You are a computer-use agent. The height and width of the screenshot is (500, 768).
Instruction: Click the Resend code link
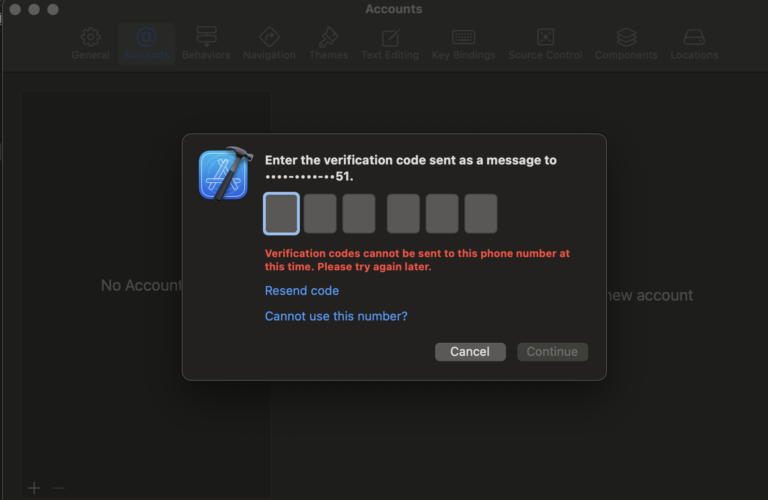coord(301,291)
